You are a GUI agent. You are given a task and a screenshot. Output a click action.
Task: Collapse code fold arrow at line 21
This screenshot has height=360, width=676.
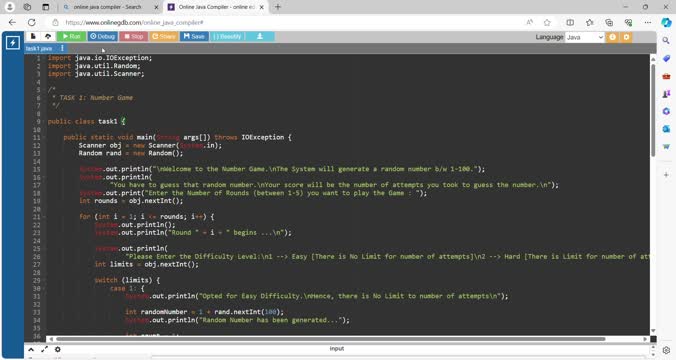click(x=44, y=217)
